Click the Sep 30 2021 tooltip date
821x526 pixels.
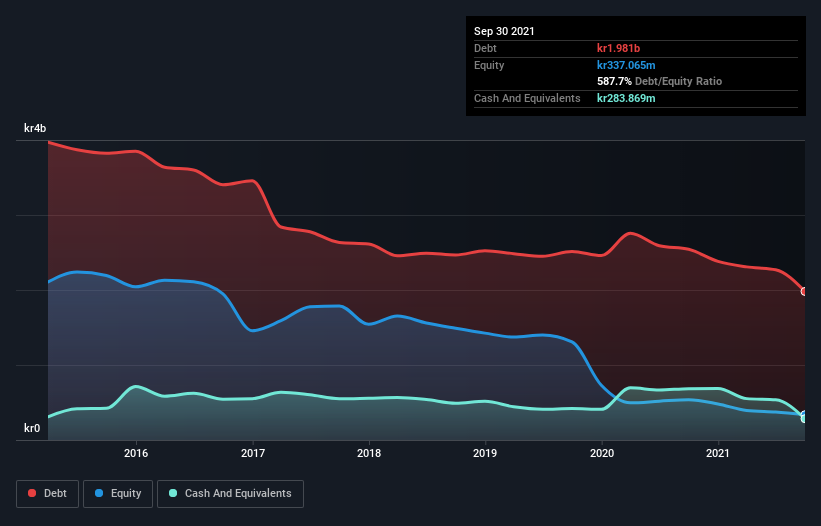[x=504, y=31]
